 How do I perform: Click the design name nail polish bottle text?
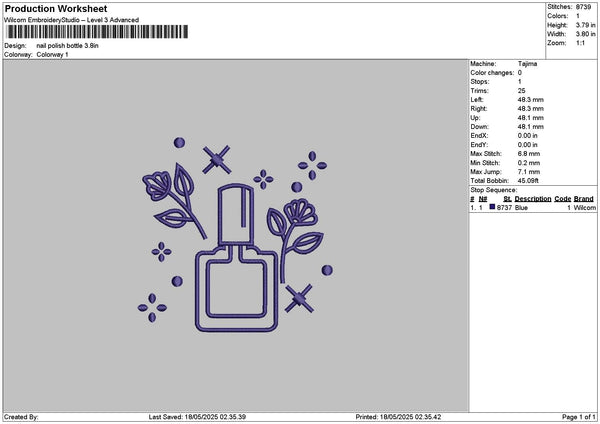pos(68,46)
